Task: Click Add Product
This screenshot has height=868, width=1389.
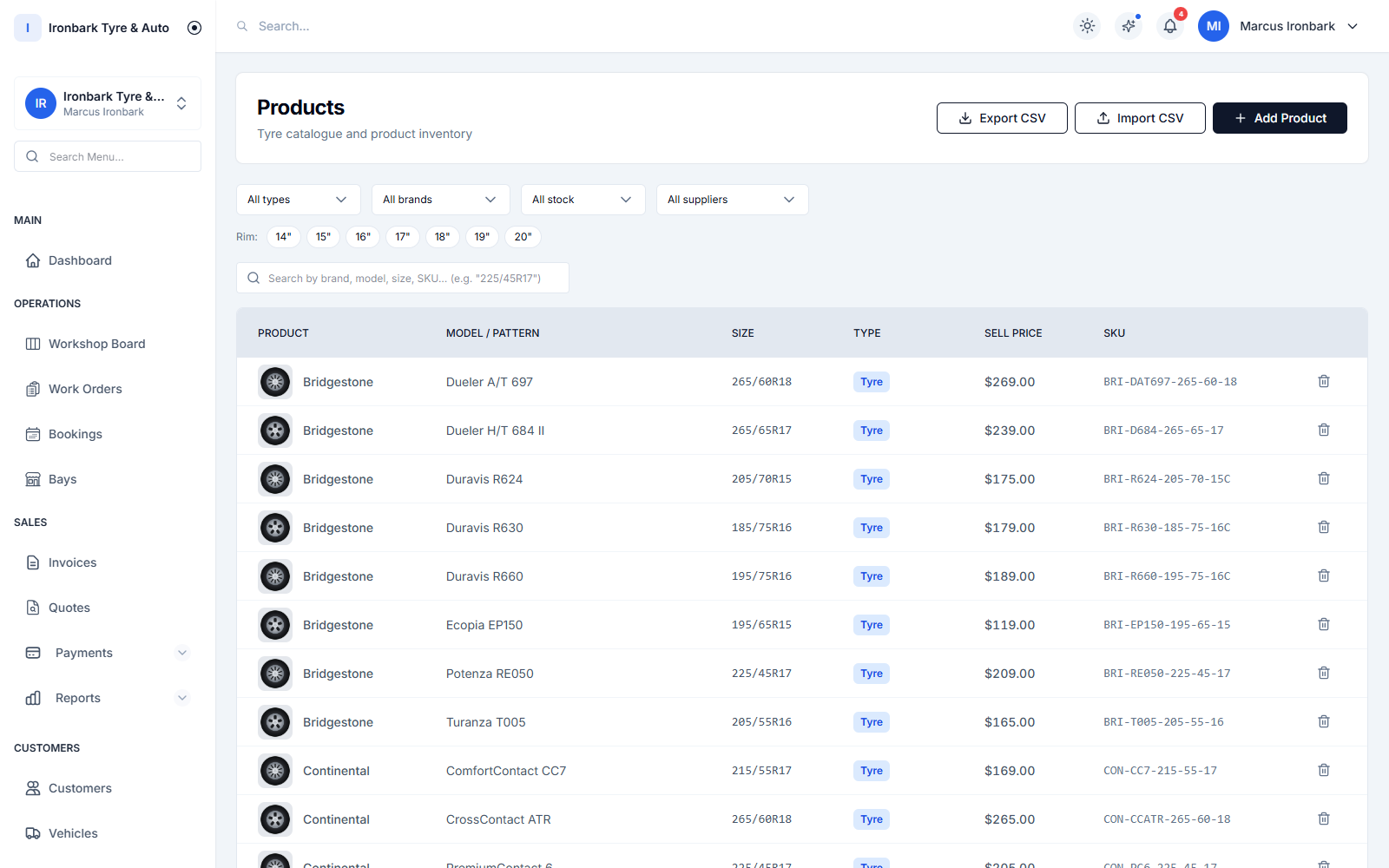Action: [1280, 118]
